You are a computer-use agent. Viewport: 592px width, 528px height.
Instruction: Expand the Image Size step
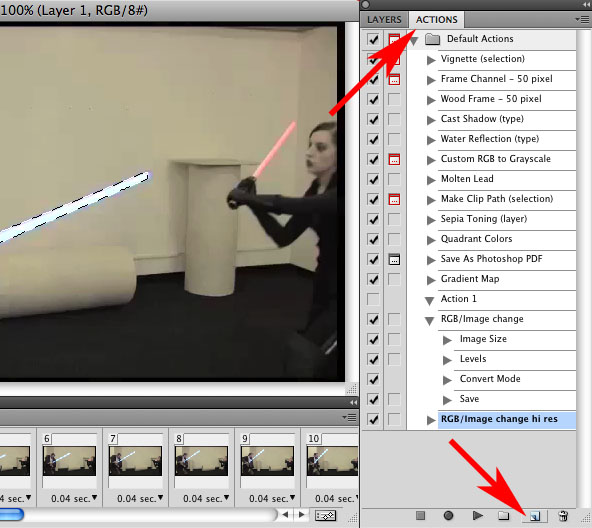click(x=447, y=340)
